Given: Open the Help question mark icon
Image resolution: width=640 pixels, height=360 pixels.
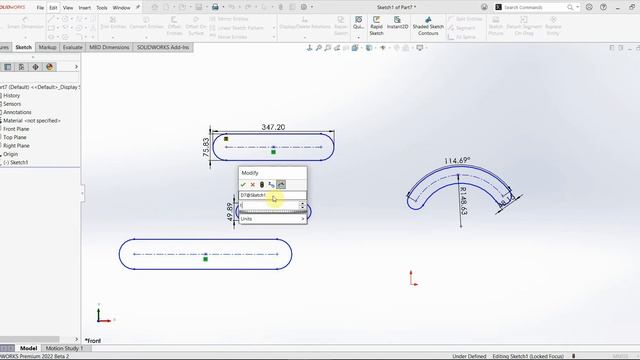Looking at the screenshot, I should pos(603,7).
